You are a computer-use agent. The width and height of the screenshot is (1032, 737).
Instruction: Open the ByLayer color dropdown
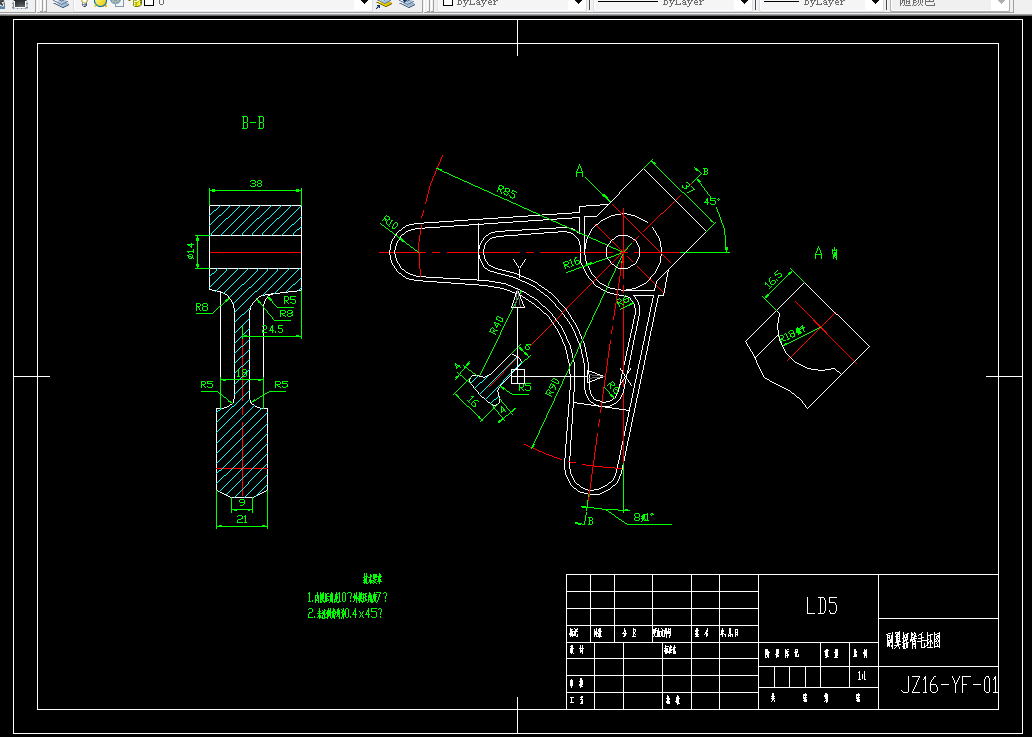579,3
